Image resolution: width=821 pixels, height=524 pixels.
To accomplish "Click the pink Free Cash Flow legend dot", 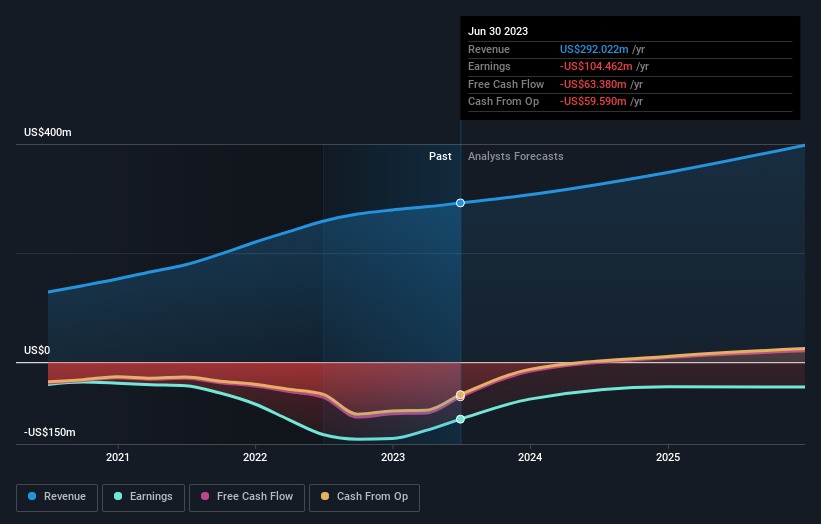I will [x=205, y=496].
